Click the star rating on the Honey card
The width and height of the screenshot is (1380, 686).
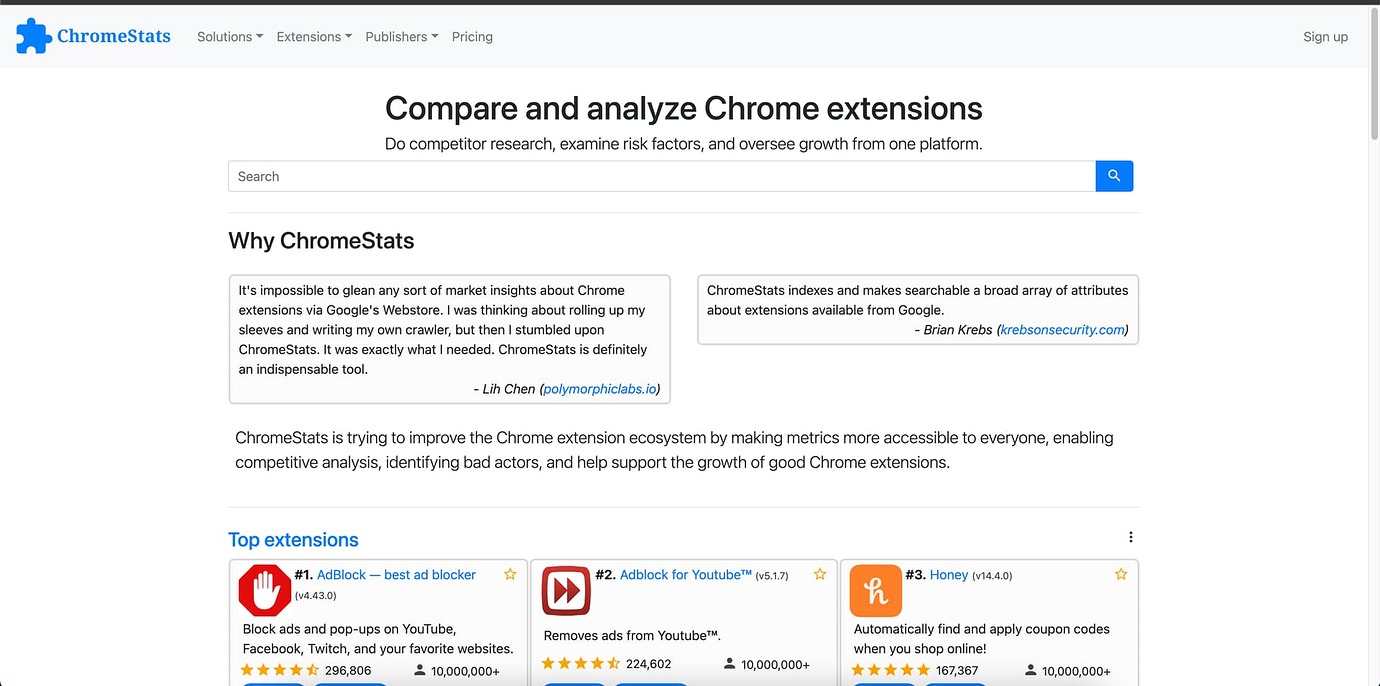[888, 669]
